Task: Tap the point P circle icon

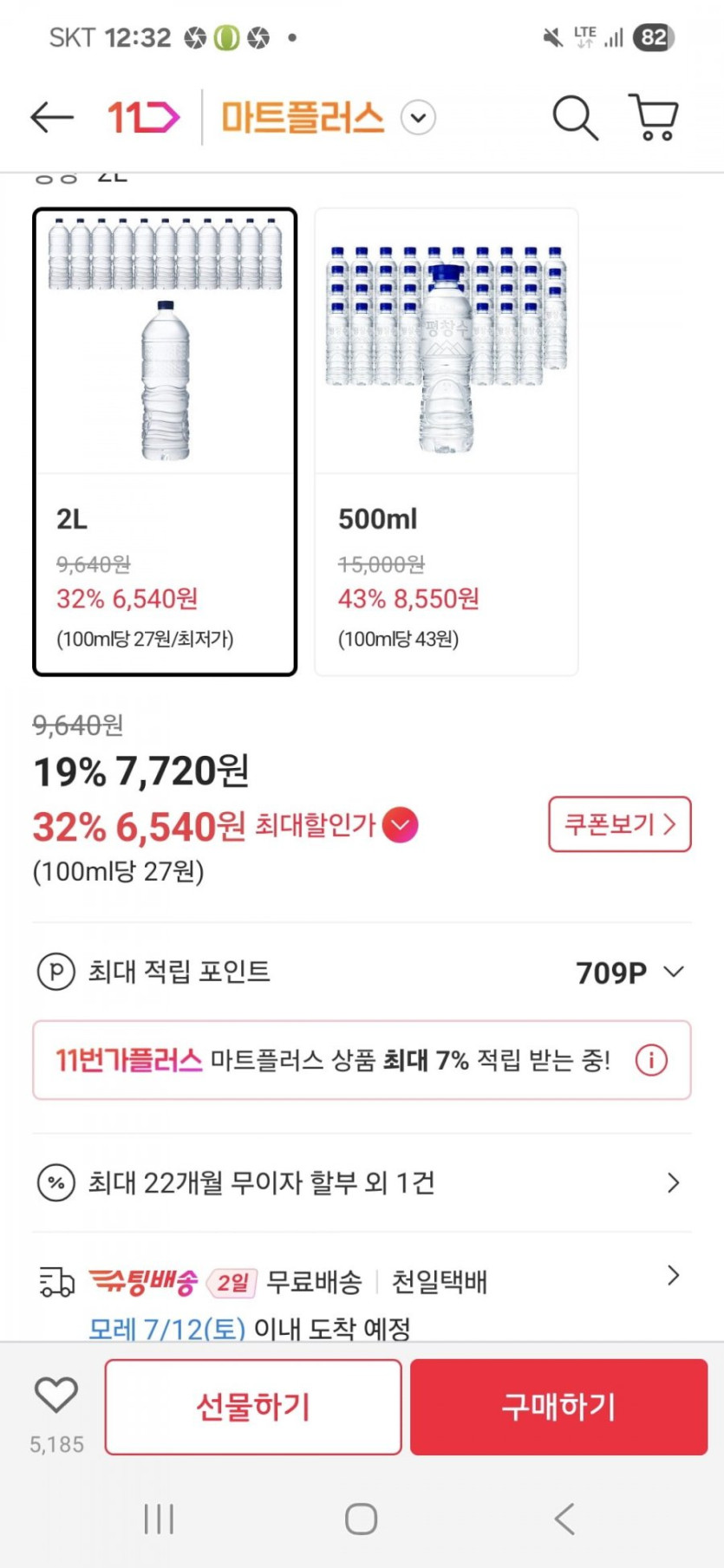Action: (x=56, y=972)
